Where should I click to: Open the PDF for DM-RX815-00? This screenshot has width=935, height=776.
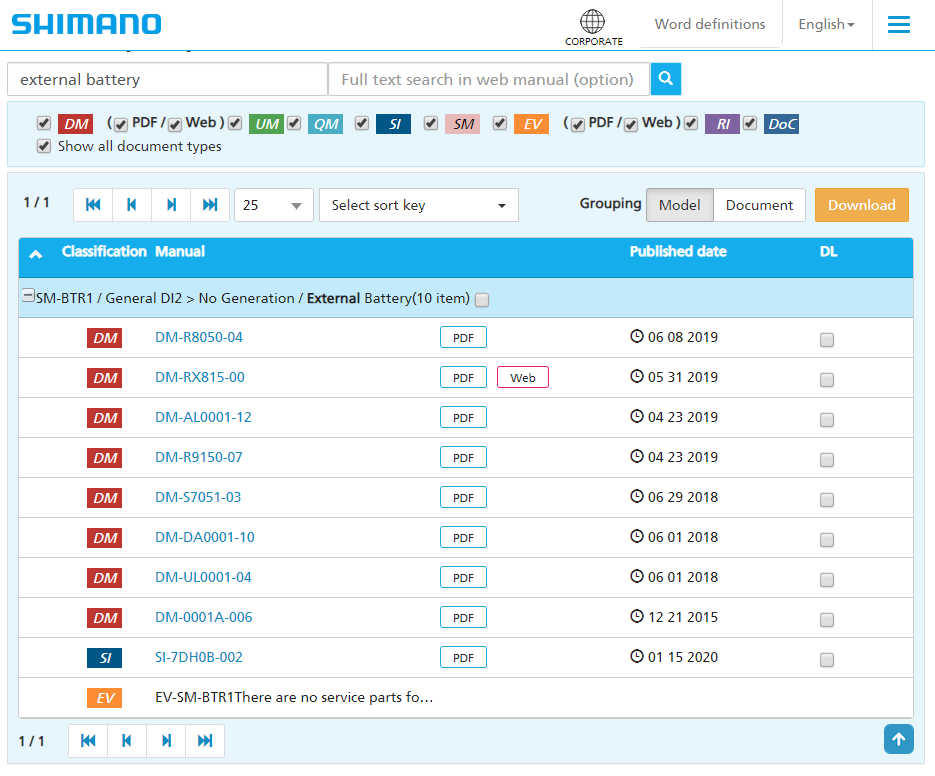463,378
